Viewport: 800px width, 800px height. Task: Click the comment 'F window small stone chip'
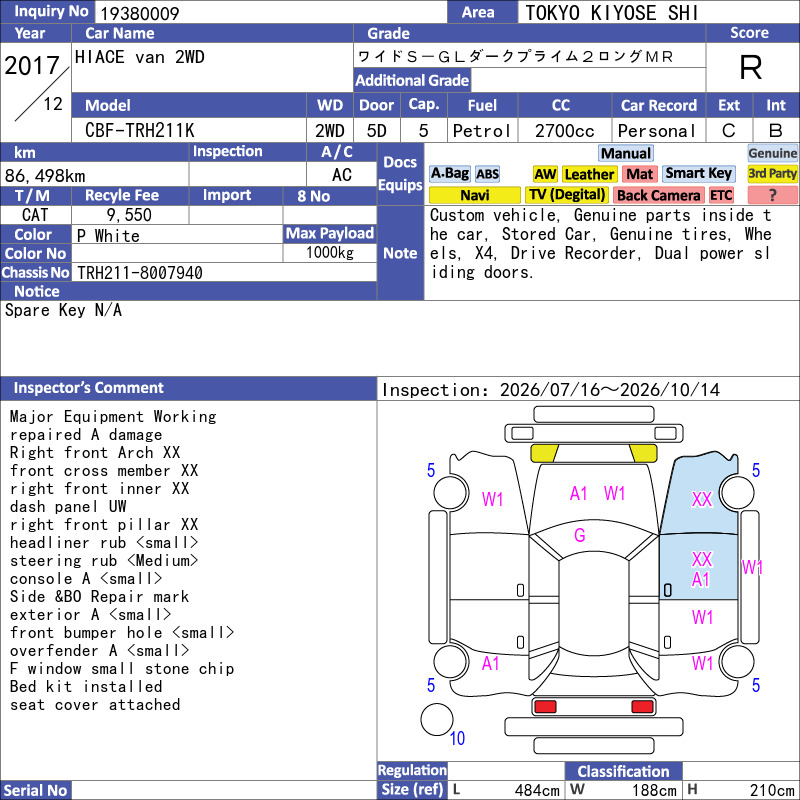click(x=122, y=668)
